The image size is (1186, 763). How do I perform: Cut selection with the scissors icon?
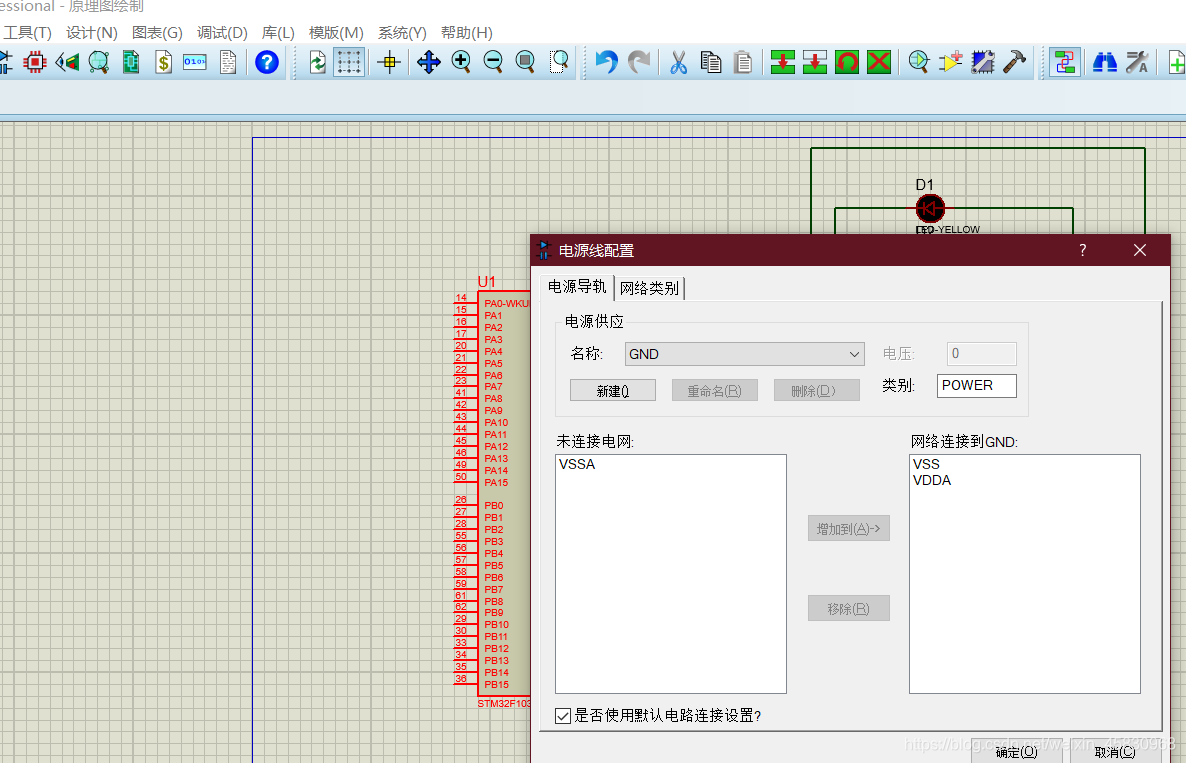[678, 62]
